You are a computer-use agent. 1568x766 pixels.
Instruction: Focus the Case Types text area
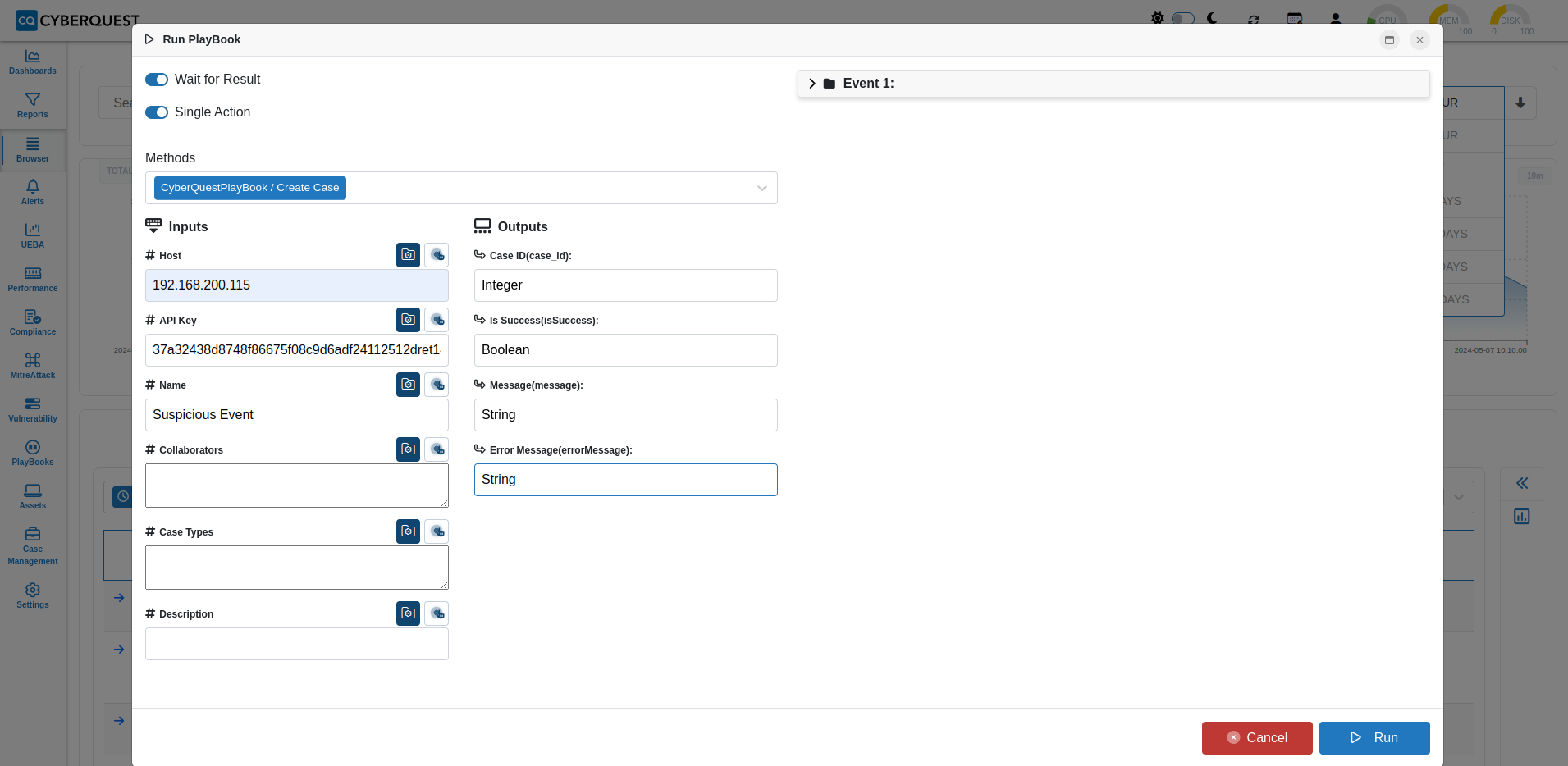click(297, 568)
